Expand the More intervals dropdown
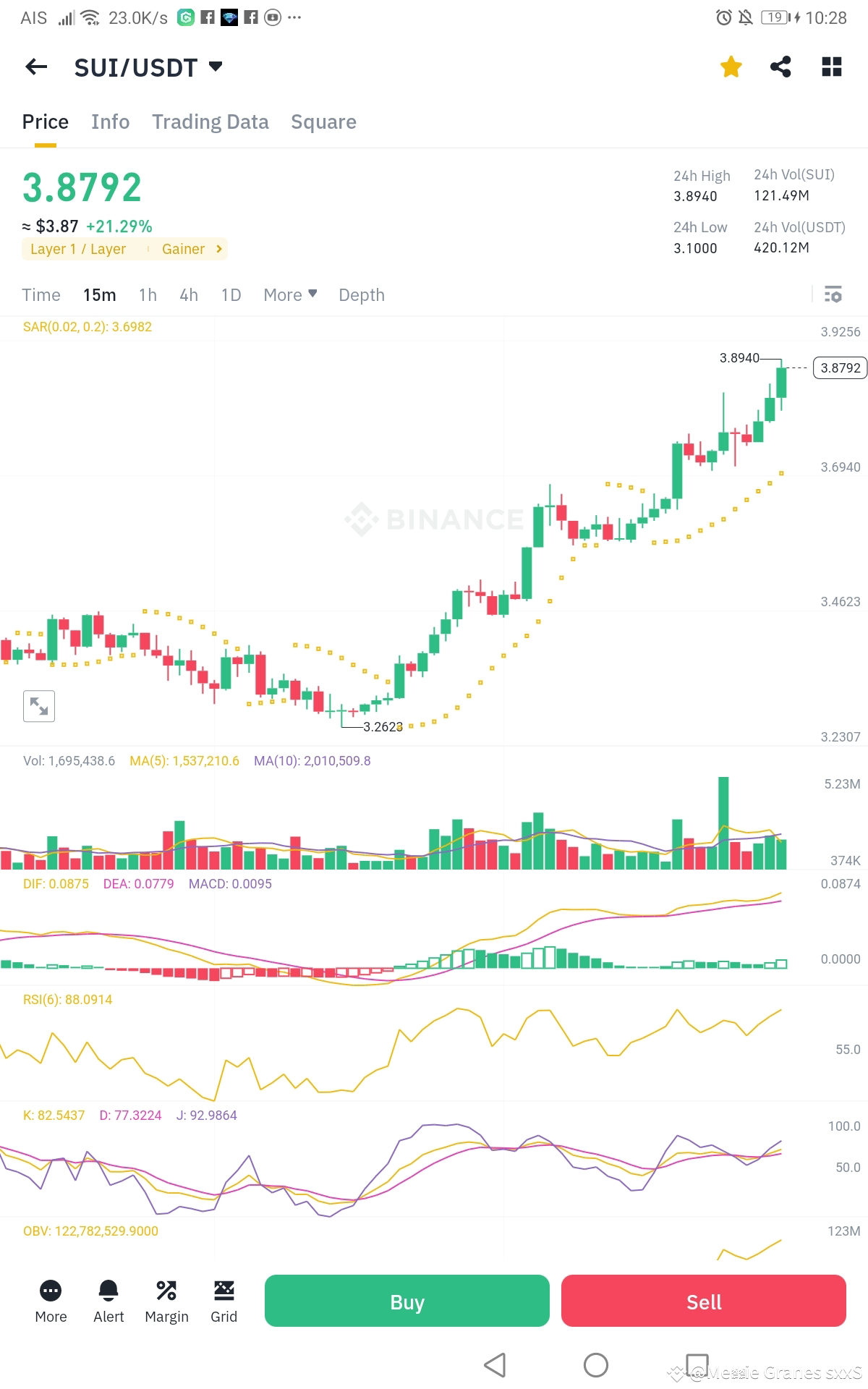 point(290,295)
